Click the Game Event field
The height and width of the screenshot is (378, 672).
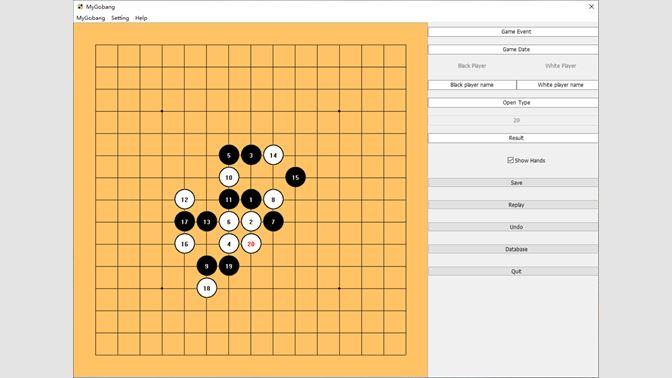(x=513, y=32)
